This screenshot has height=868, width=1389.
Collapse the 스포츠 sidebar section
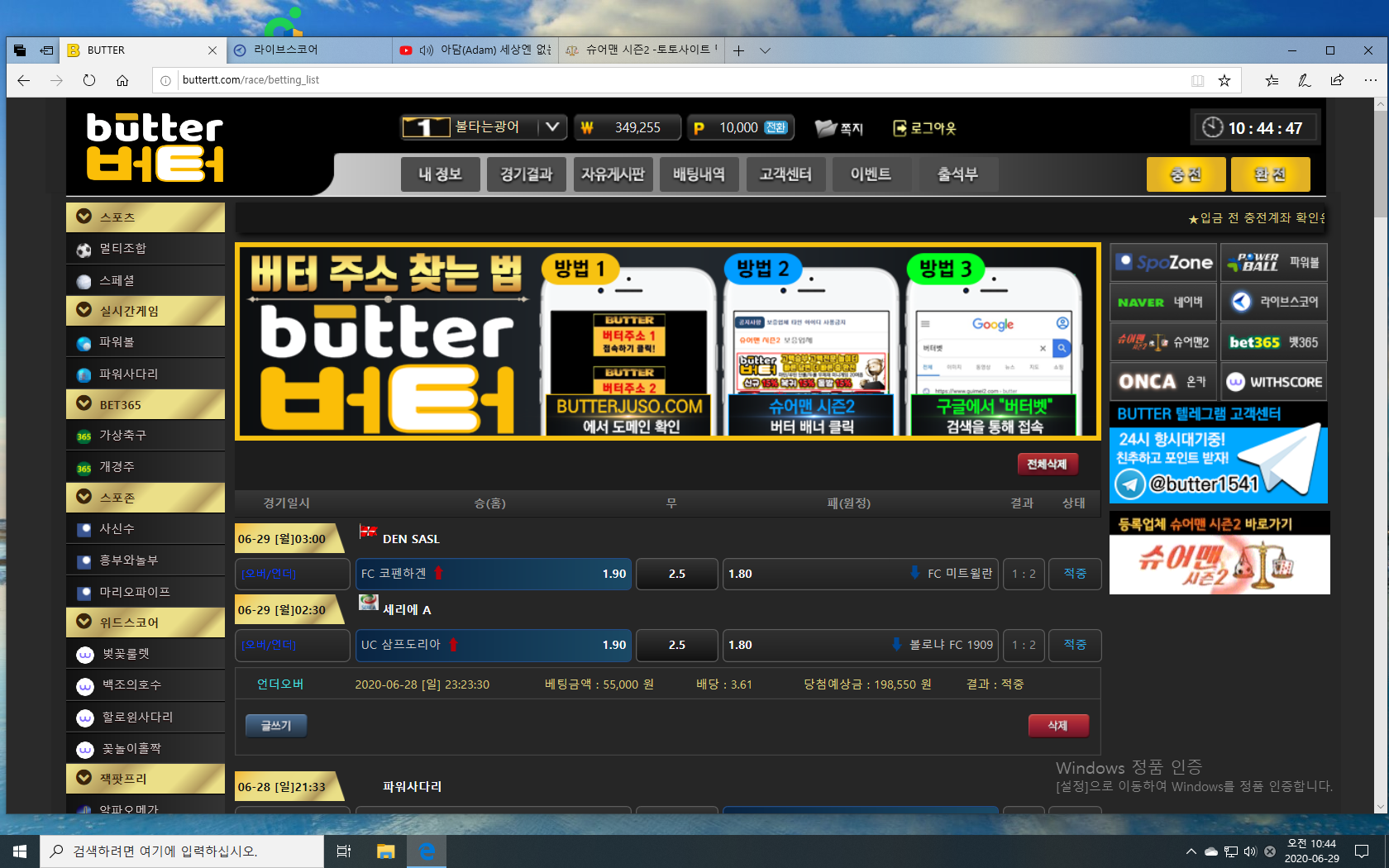(84, 217)
